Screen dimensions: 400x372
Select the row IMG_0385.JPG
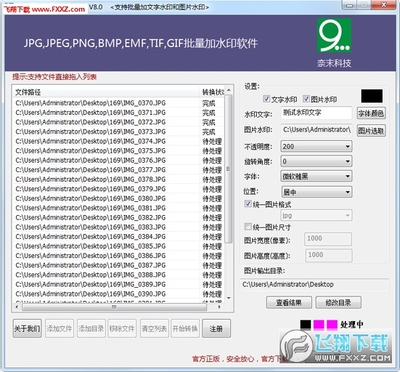click(x=119, y=246)
